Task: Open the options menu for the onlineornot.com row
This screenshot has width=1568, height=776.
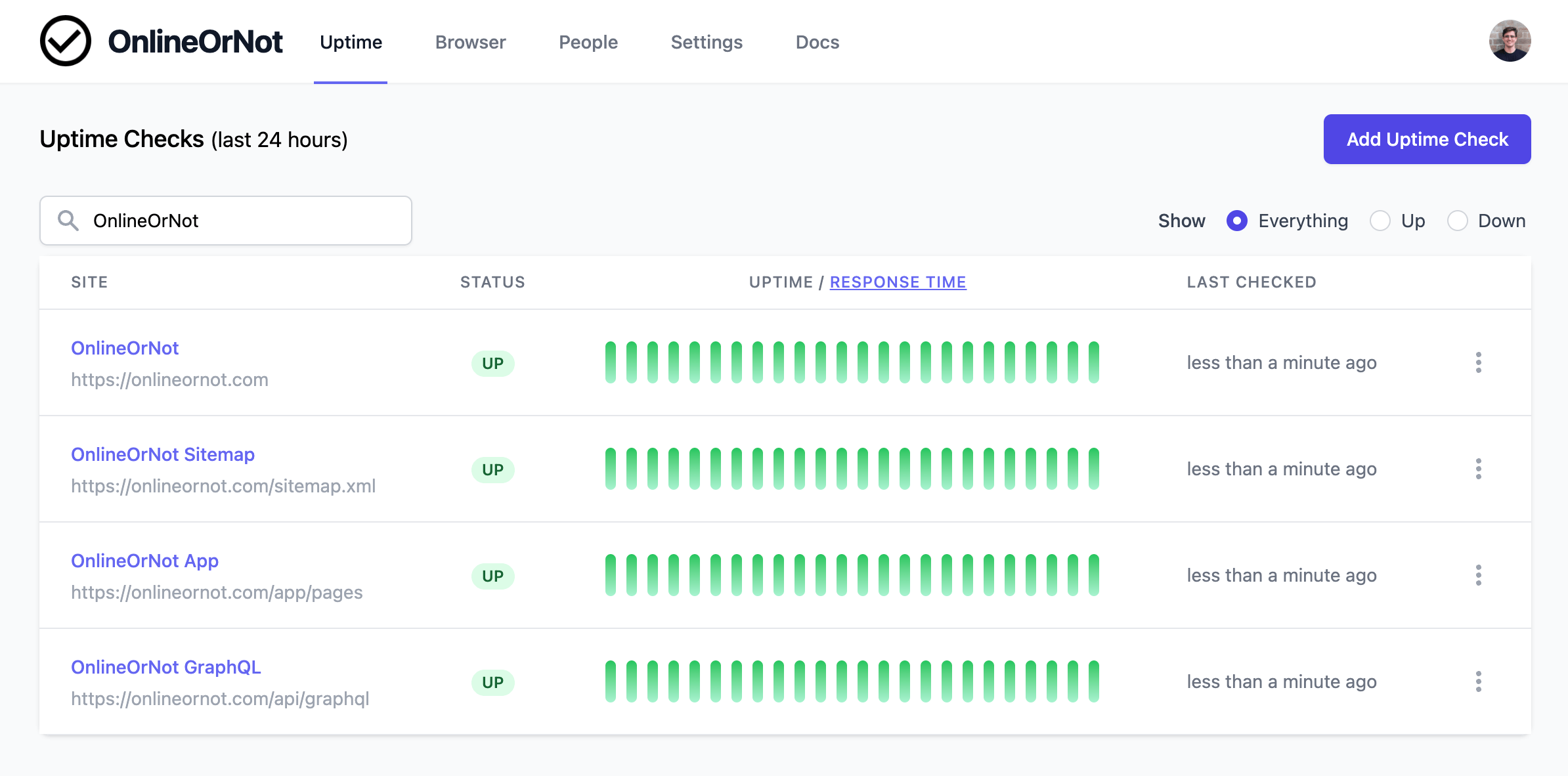Action: tap(1478, 362)
